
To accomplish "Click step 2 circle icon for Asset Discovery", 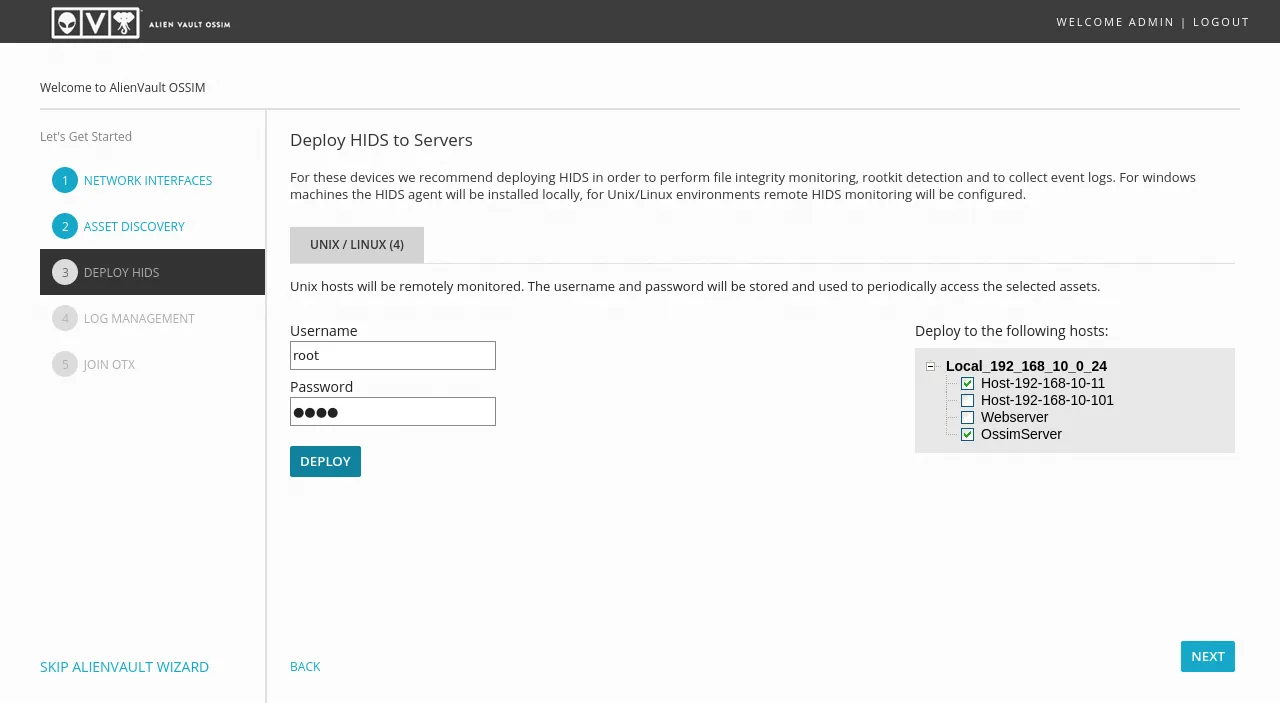I will pos(65,226).
